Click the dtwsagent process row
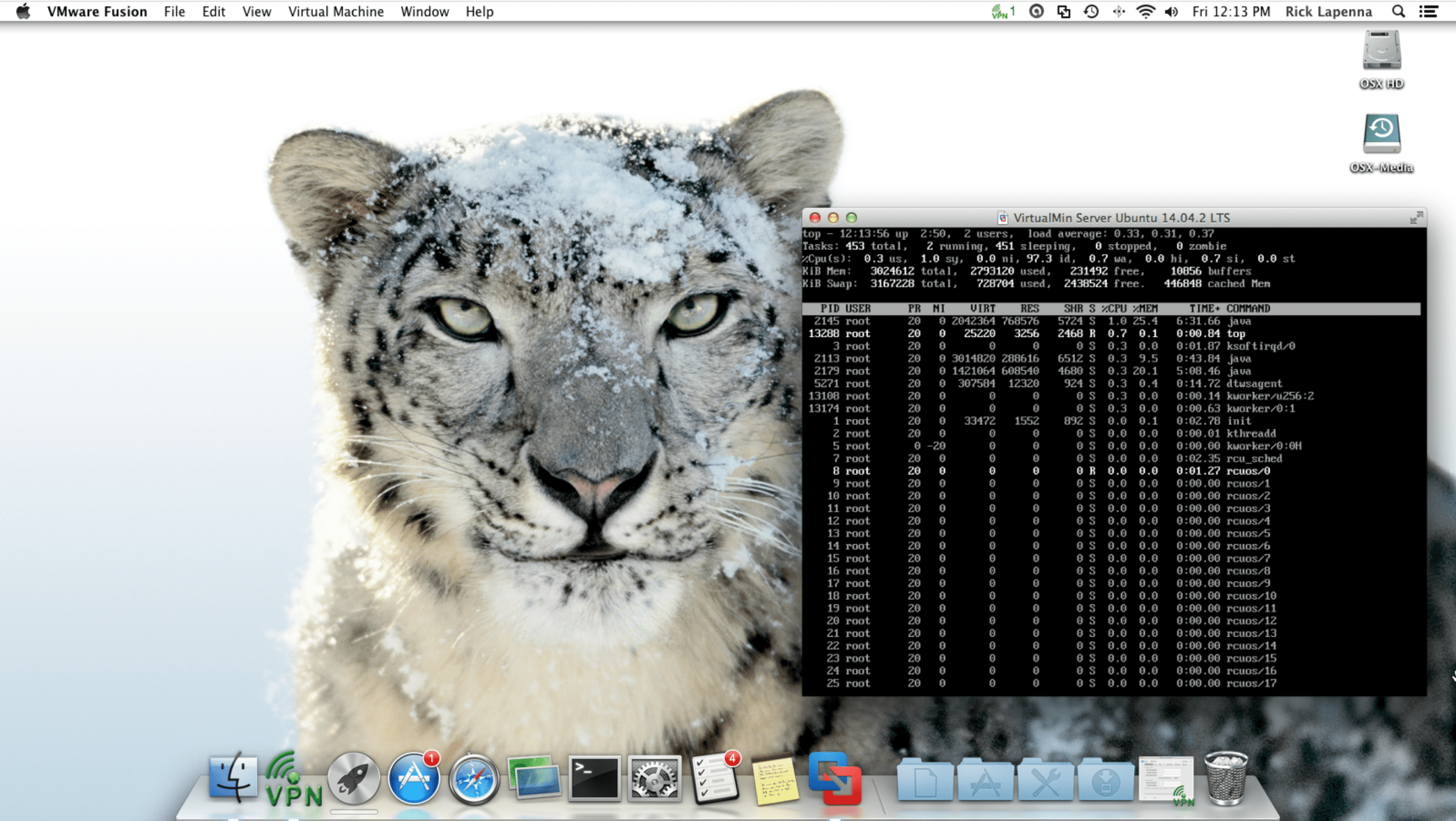 pos(1111,383)
